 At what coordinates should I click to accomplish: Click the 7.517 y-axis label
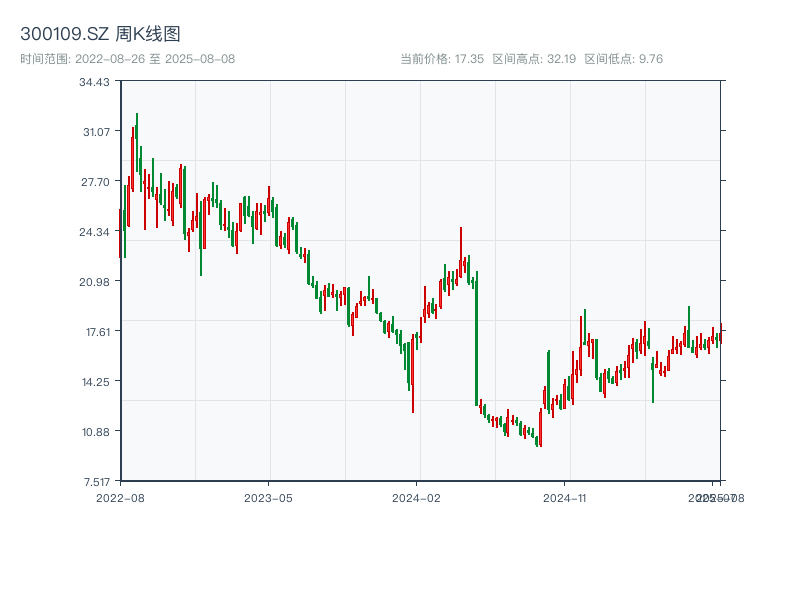pos(95,481)
